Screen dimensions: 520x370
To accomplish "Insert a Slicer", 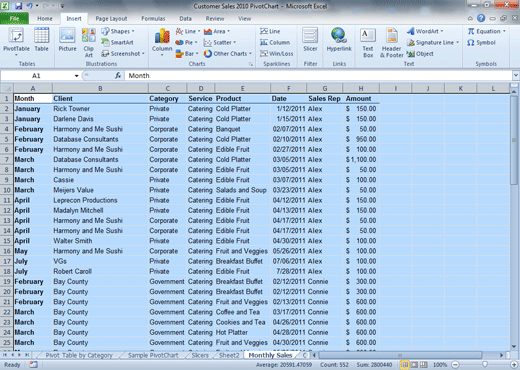I will pos(310,40).
